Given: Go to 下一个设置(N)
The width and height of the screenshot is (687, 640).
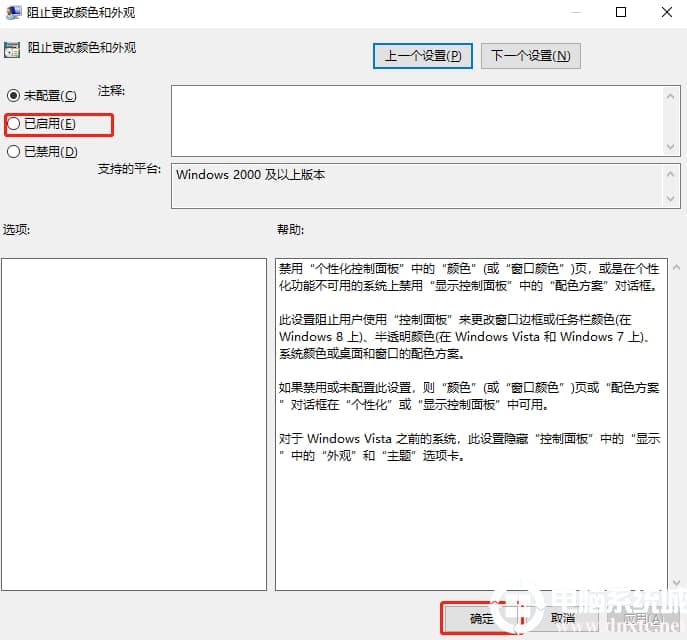Looking at the screenshot, I should tap(531, 56).
